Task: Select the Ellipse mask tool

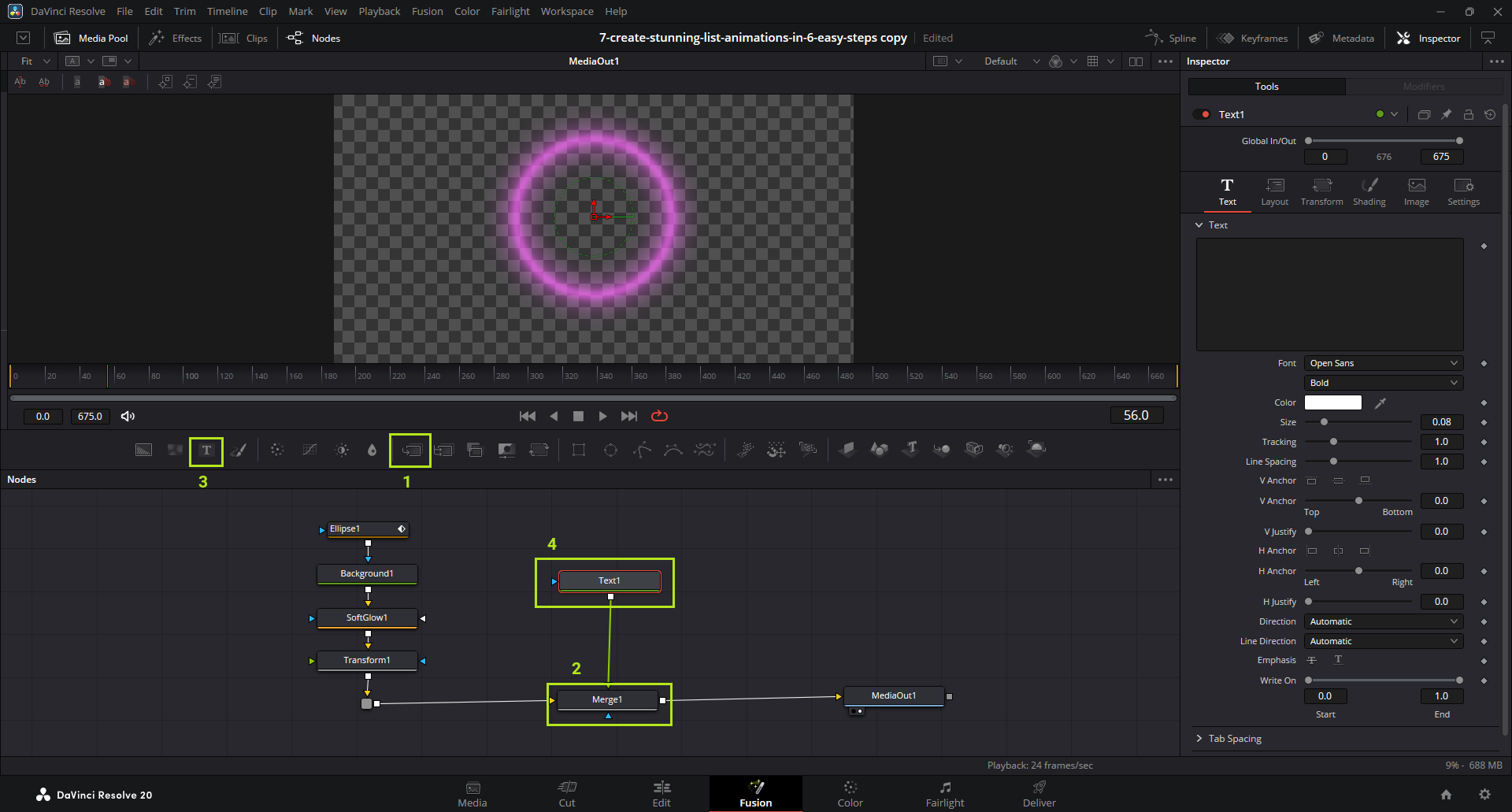Action: (x=610, y=450)
